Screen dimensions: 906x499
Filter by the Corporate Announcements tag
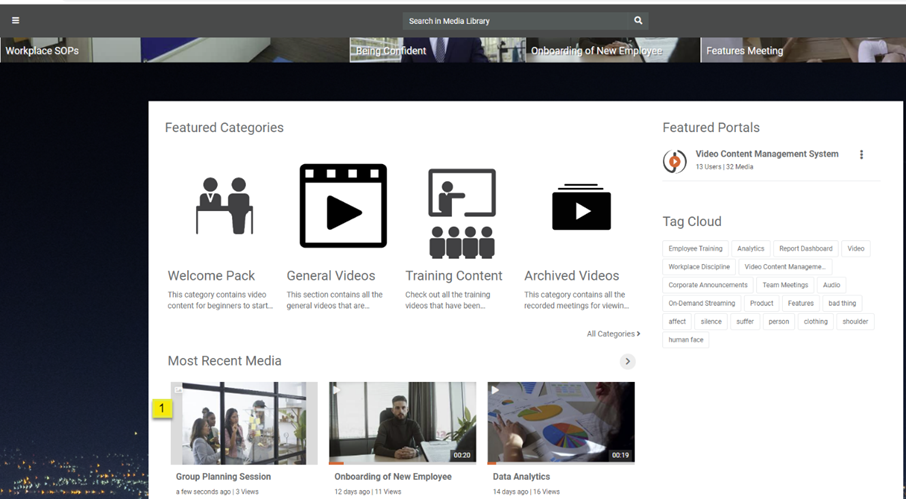[x=708, y=285]
